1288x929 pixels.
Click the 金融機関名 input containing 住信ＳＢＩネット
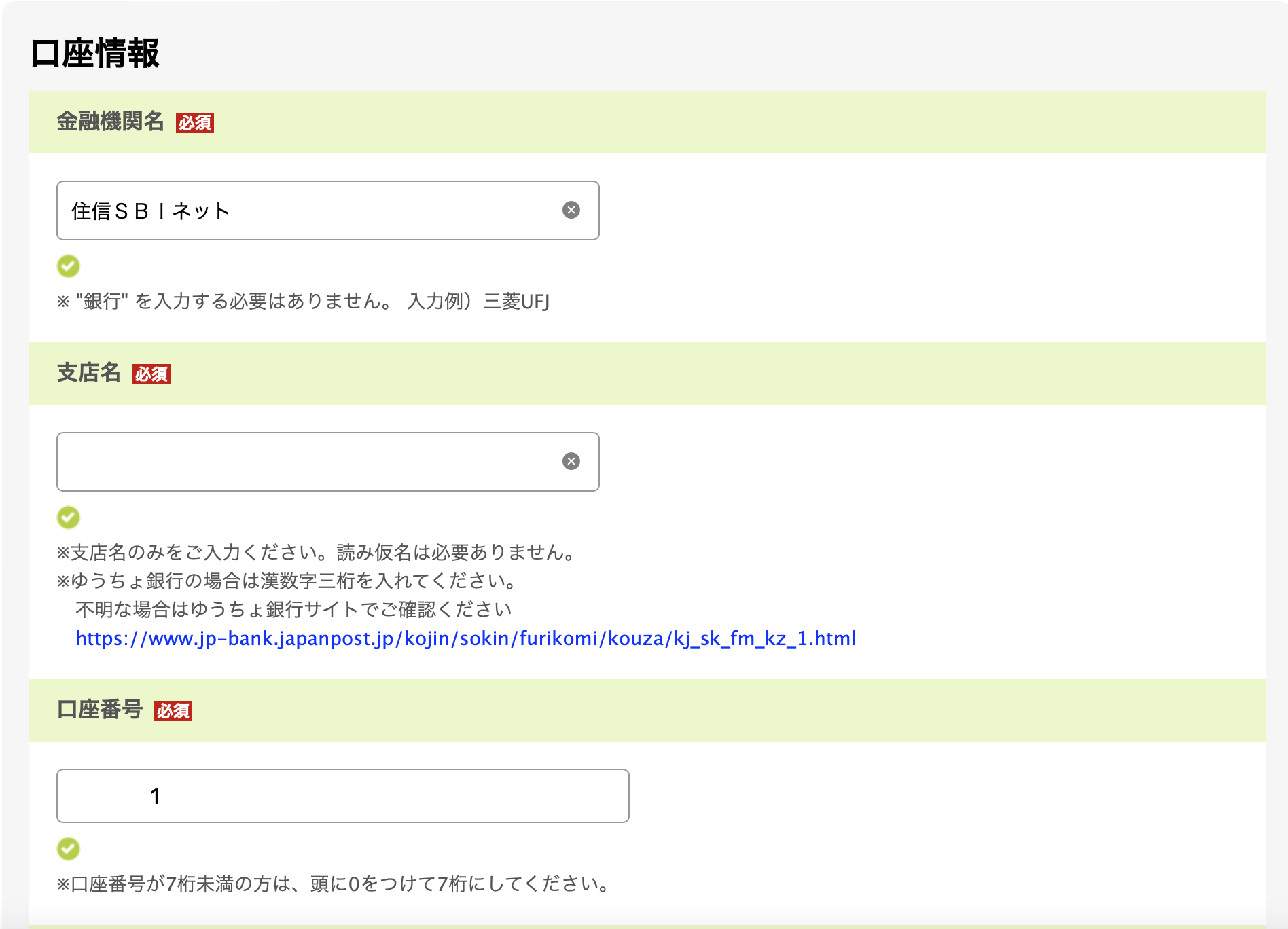pyautogui.click(x=328, y=211)
